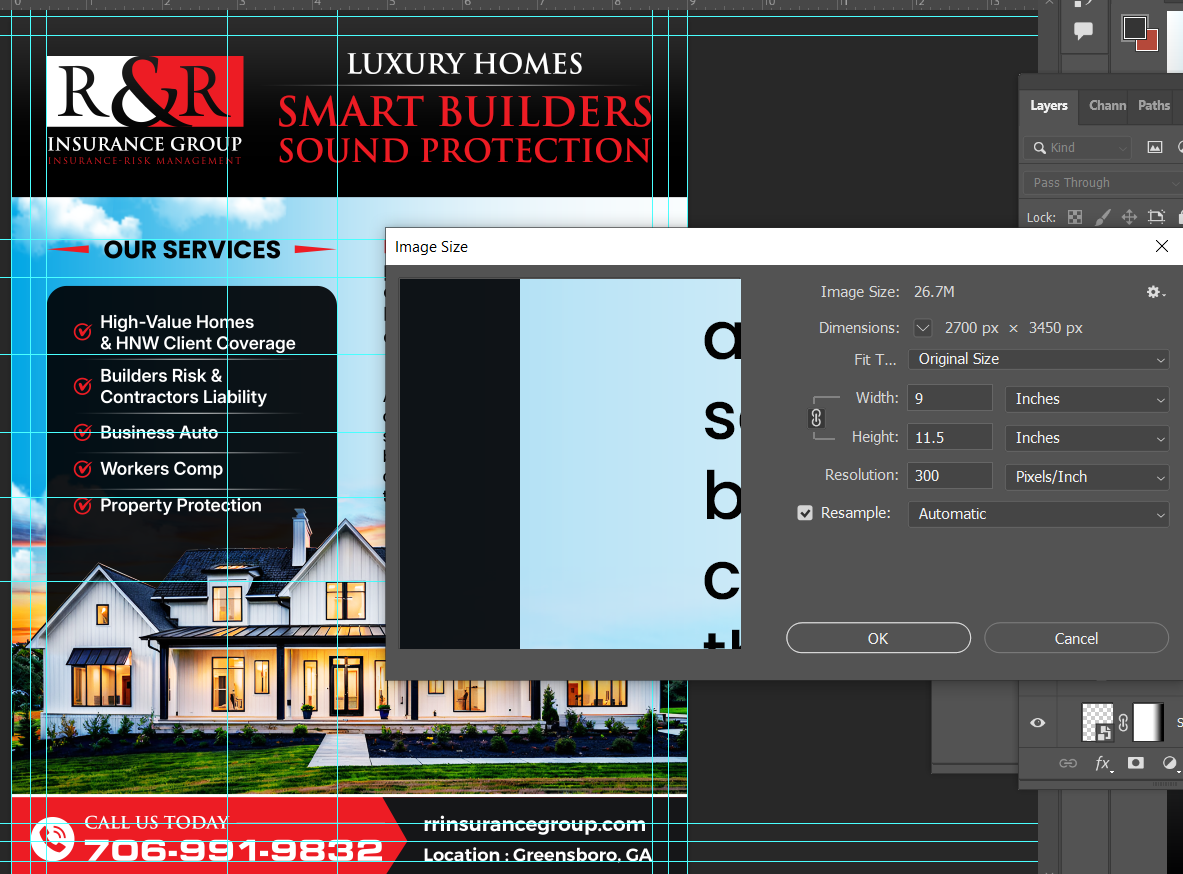Click the artboard nesting lock icon

click(x=1156, y=217)
